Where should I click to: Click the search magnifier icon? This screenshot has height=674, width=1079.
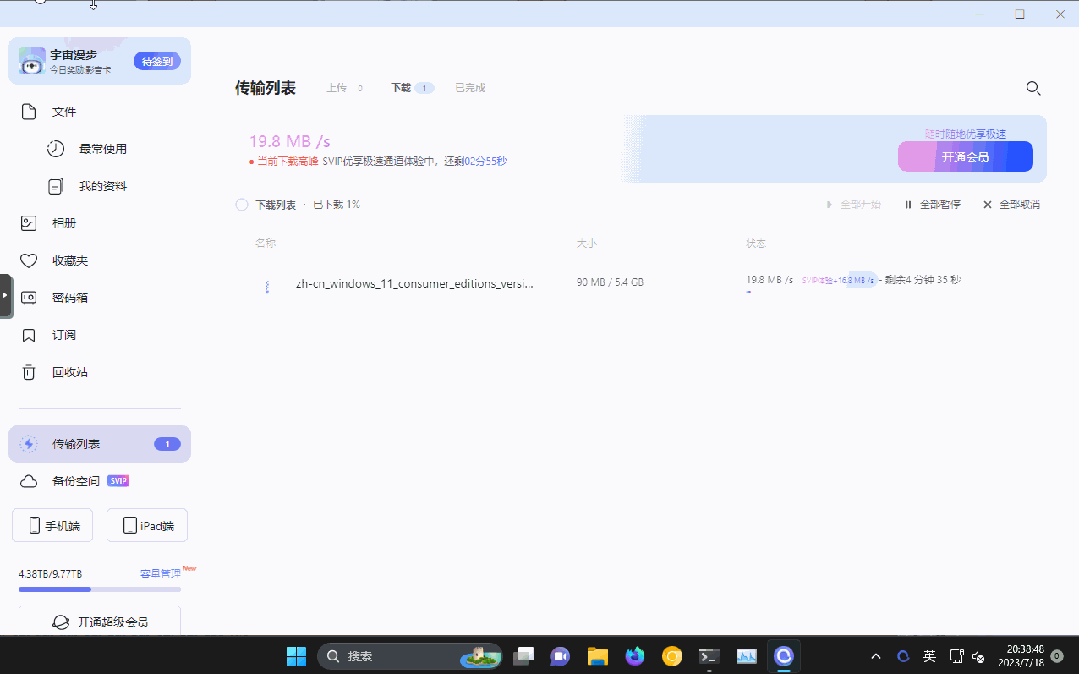coord(1033,88)
